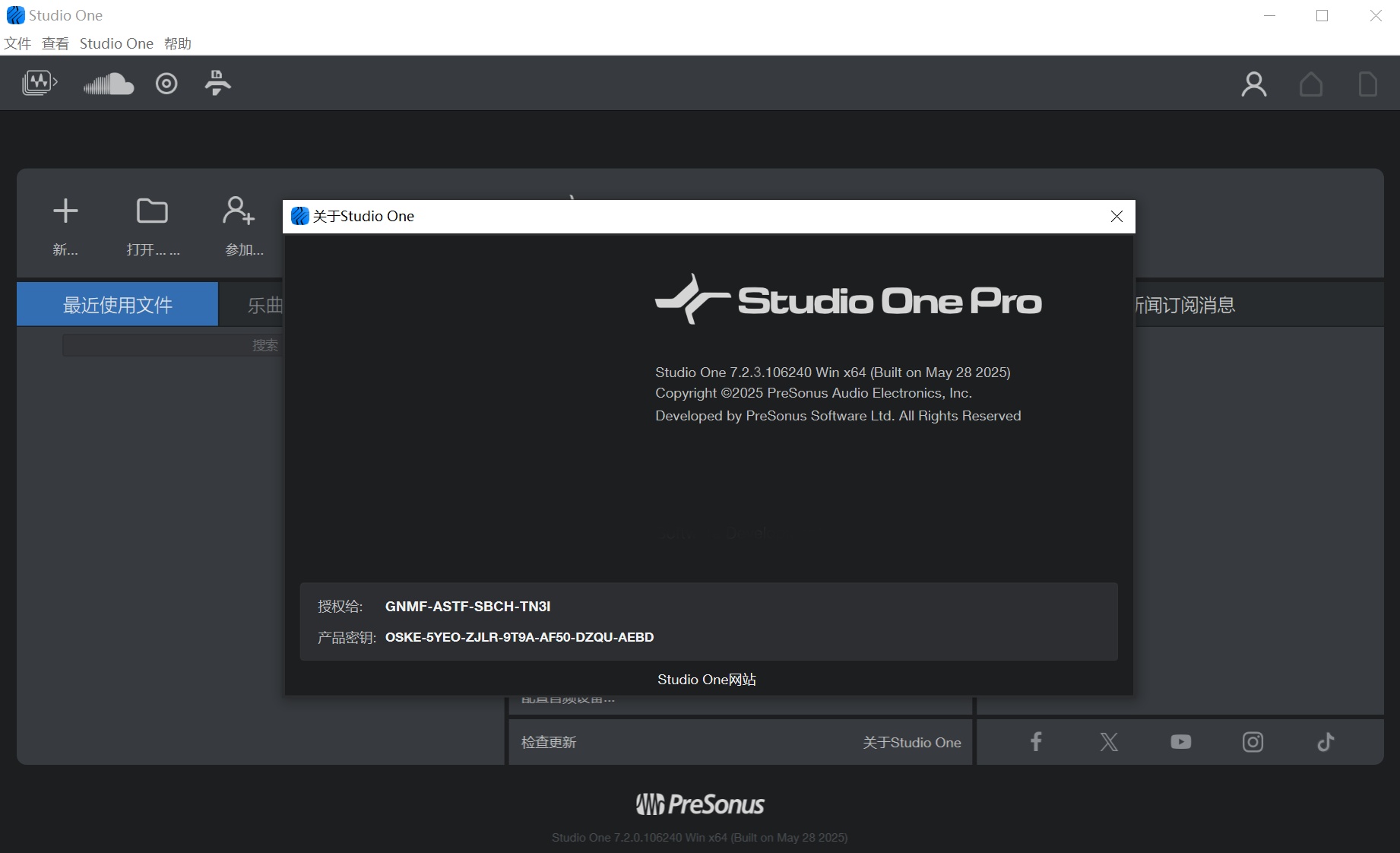Click the user account profile icon
This screenshot has height=853, width=1400.
click(1253, 84)
